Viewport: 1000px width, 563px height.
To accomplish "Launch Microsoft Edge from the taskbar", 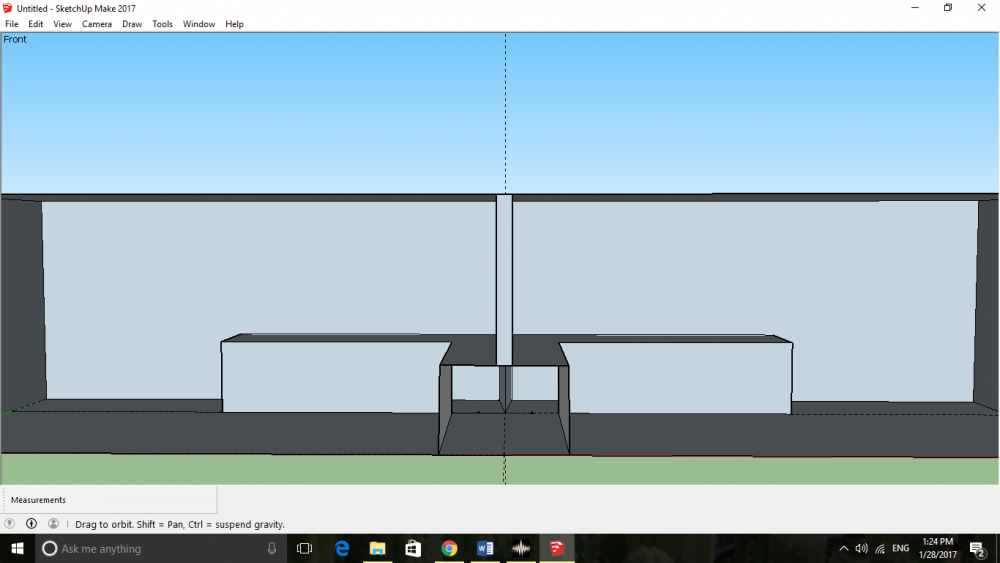I will pos(342,548).
